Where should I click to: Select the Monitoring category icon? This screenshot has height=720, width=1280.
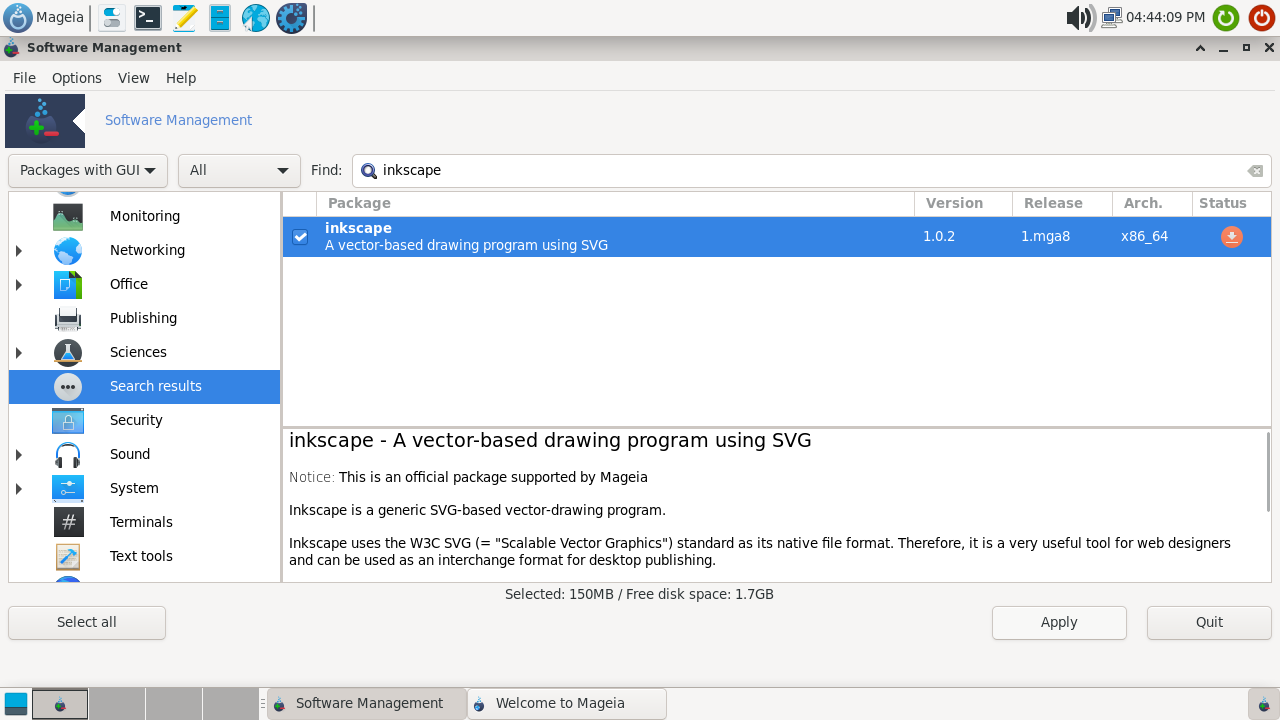68,216
